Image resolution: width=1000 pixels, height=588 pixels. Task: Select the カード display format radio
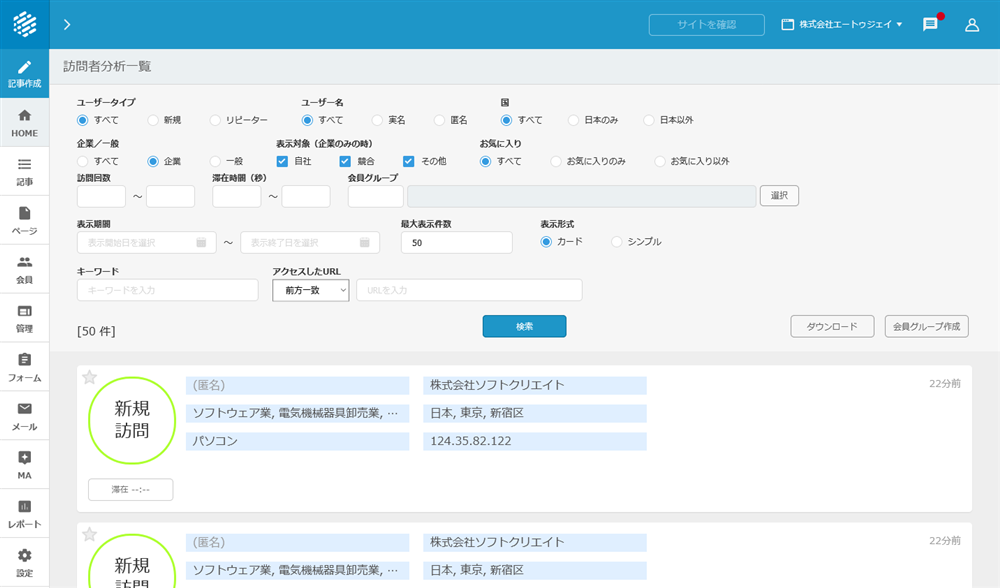click(x=546, y=242)
